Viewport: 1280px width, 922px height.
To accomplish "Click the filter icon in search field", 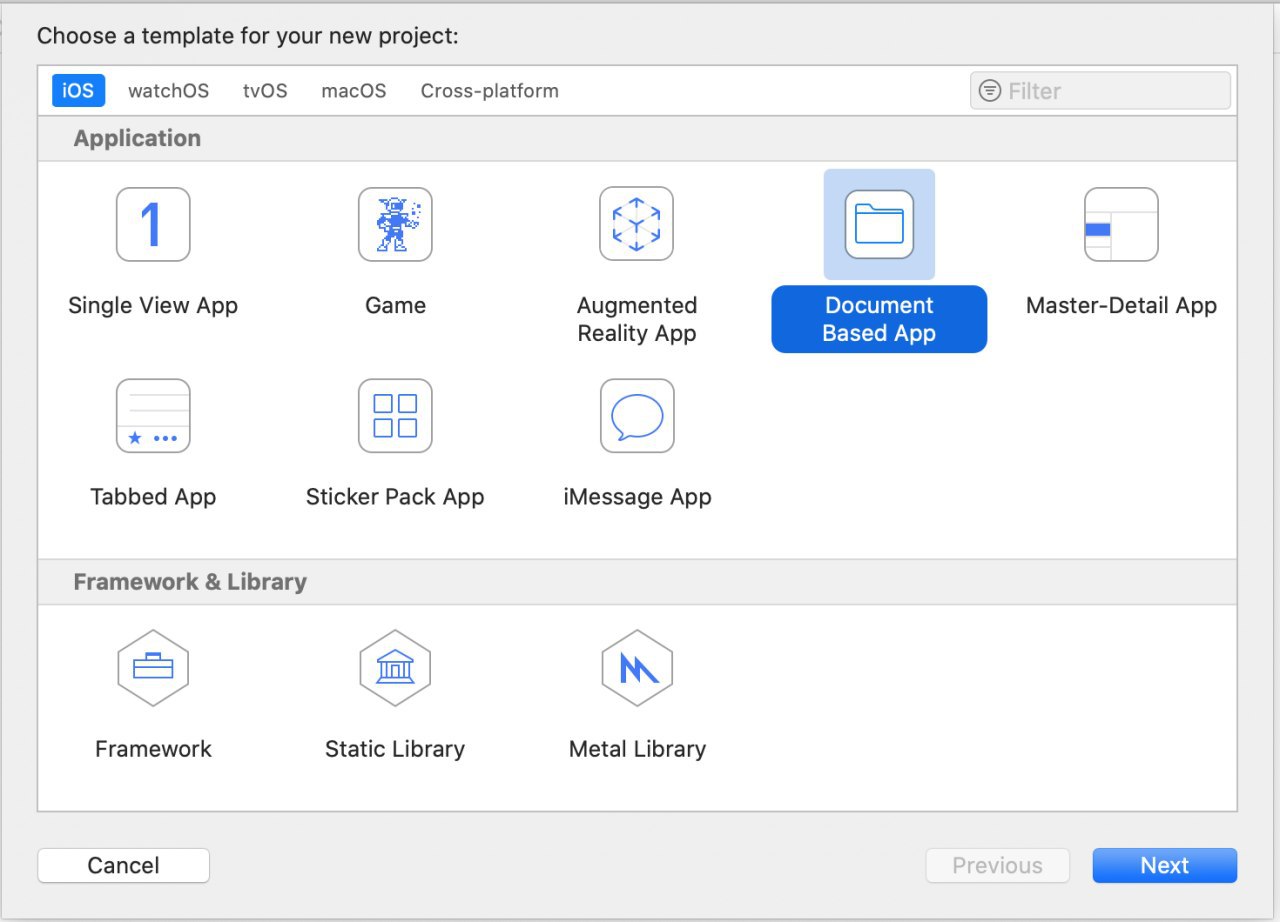I will [x=990, y=91].
